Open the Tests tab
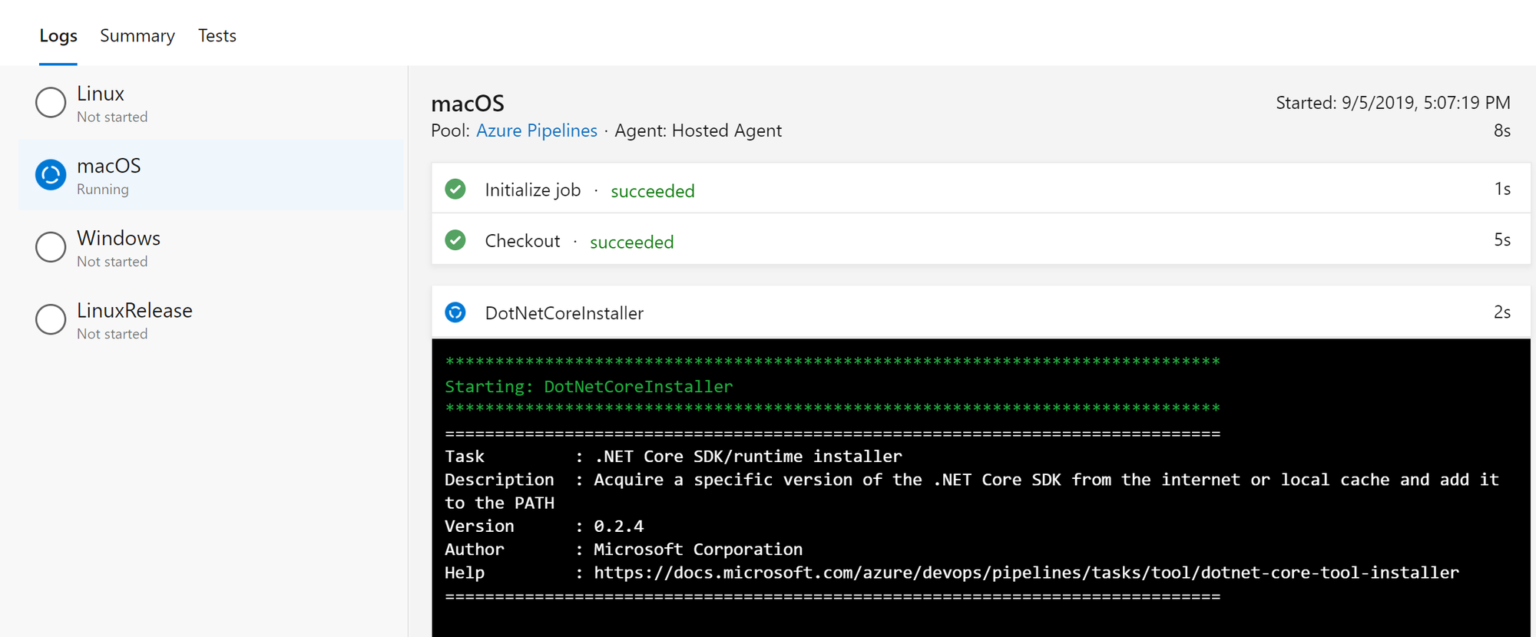The image size is (1536, 637). 217,35
